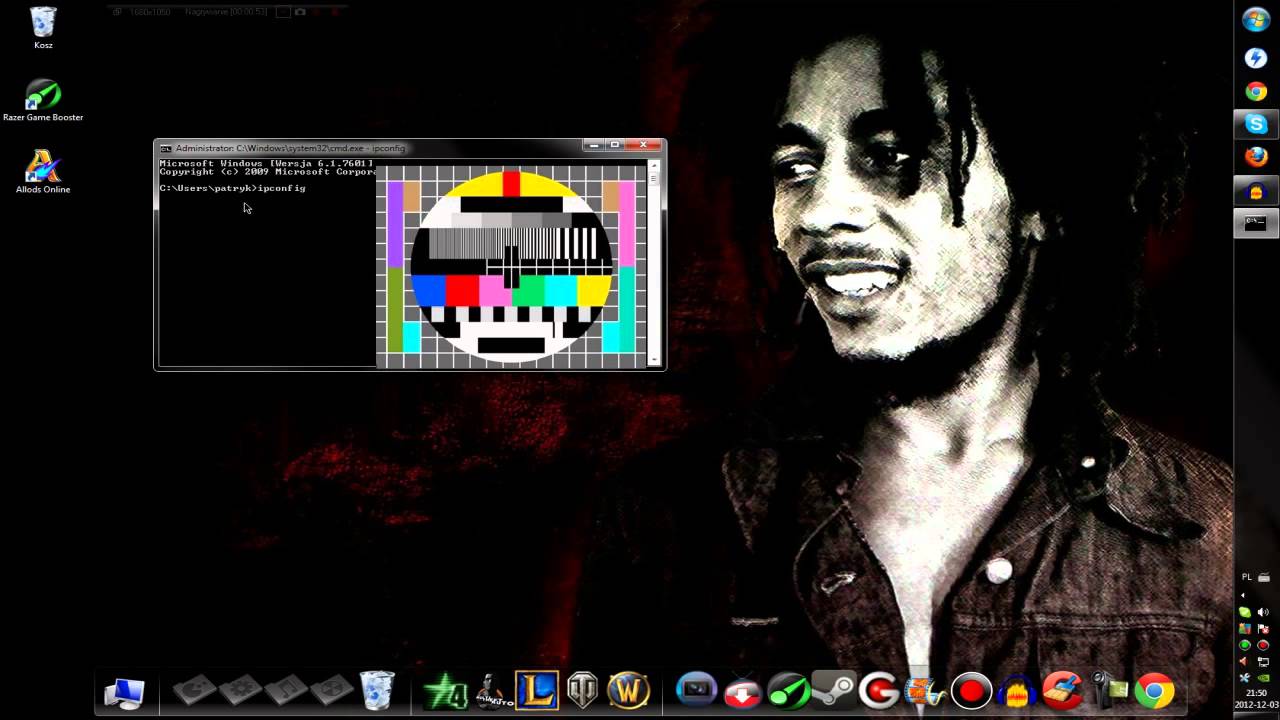The width and height of the screenshot is (1280, 720).
Task: Launch World of Warcraft from the dock
Action: pos(629,691)
